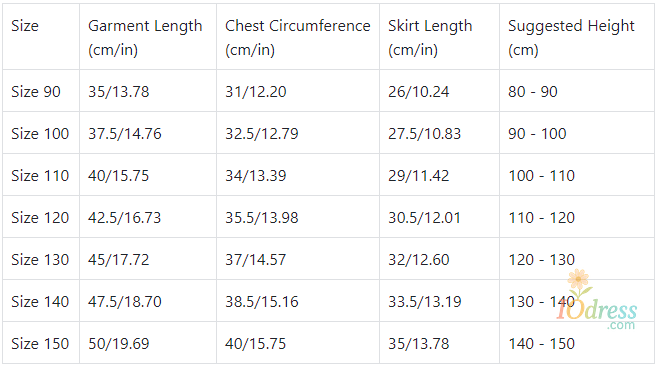The width and height of the screenshot is (658, 368).
Task: Select the Size 150 row label
Action: (x=40, y=343)
